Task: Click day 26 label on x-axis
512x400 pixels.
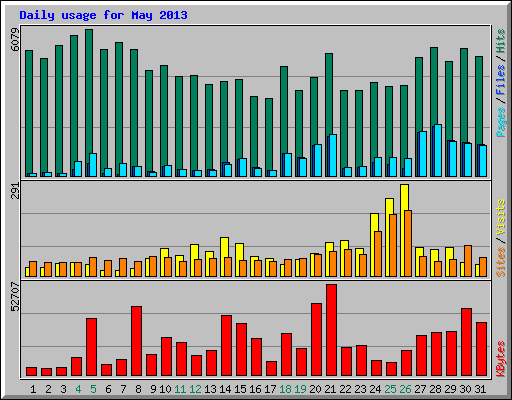Action: pos(405,389)
